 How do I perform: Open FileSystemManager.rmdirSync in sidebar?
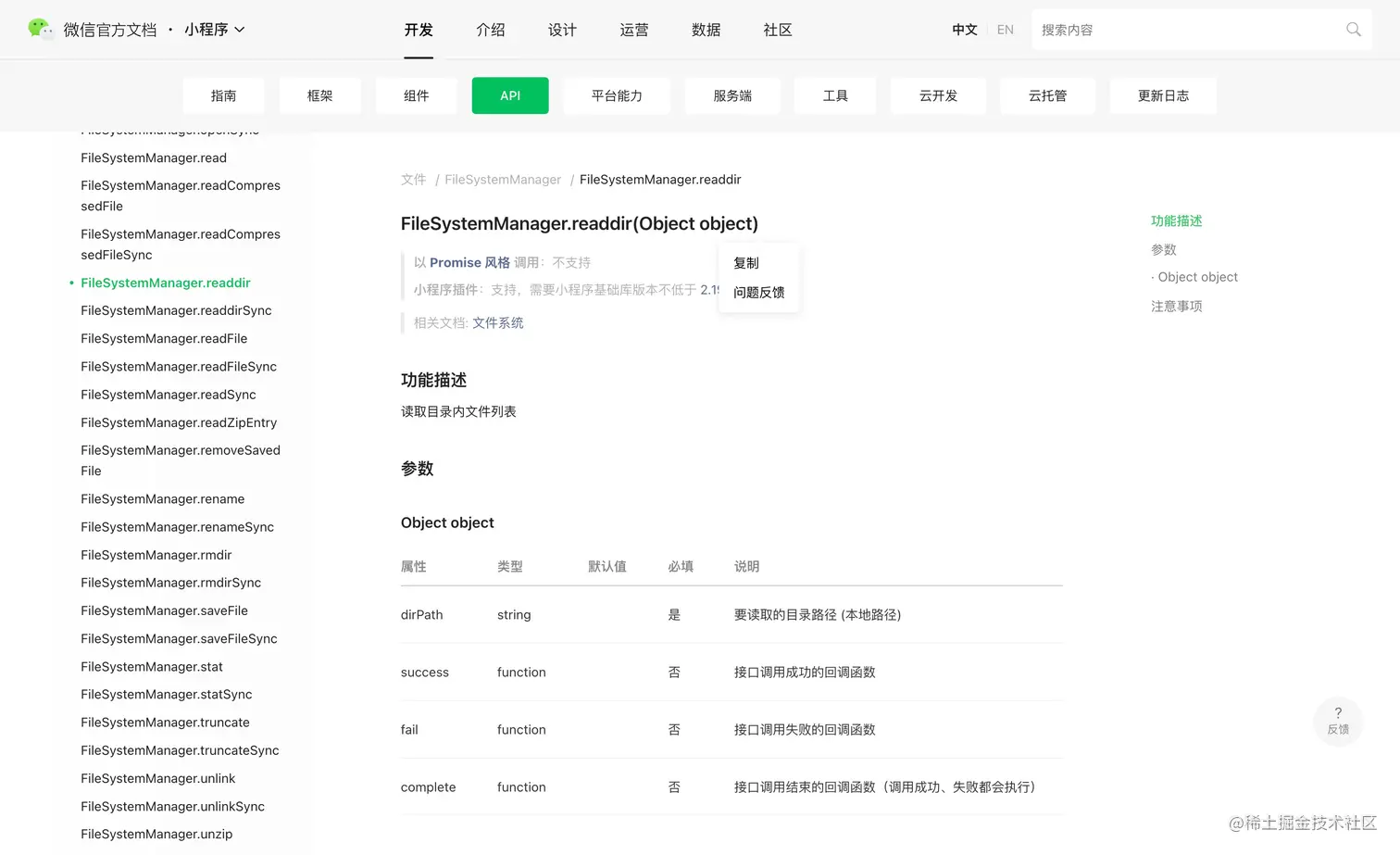[170, 583]
